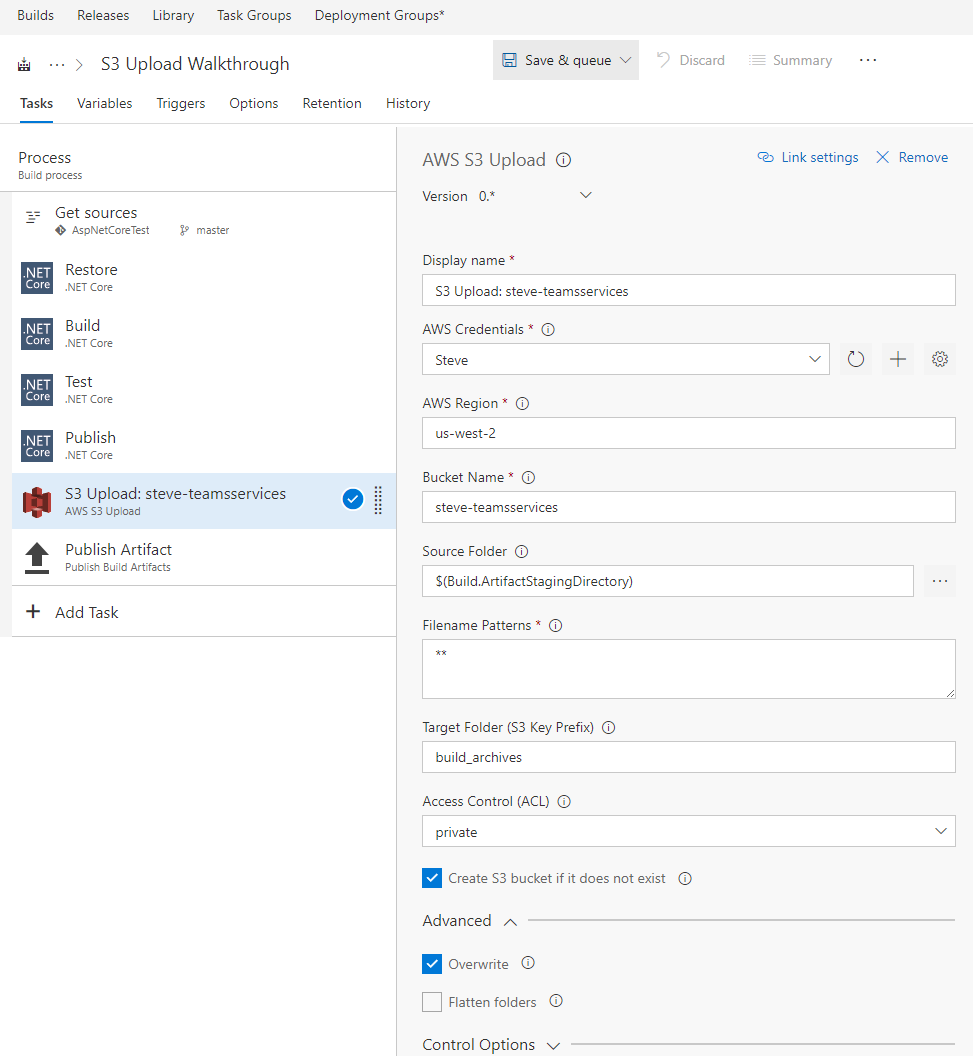Click the info icon beside AWS S3 Upload title
This screenshot has height=1056, width=973.
pos(564,160)
